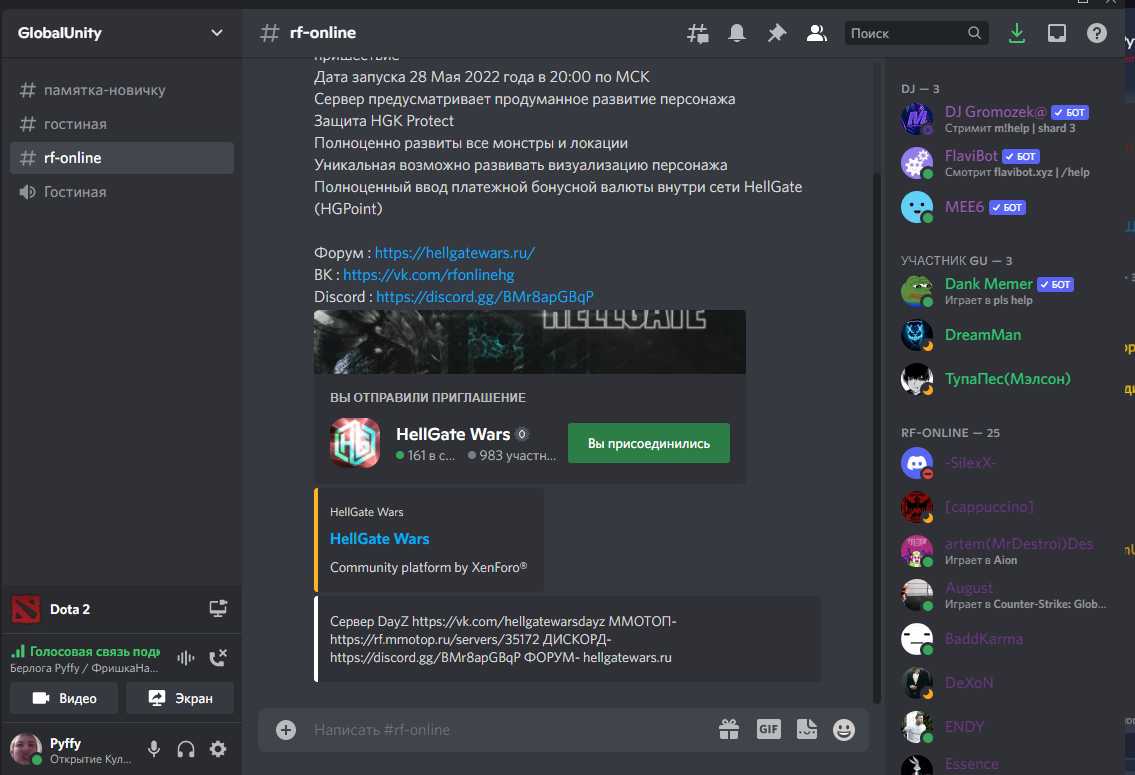Open the Help question mark icon
Image resolution: width=1135 pixels, height=775 pixels.
pos(1097,33)
